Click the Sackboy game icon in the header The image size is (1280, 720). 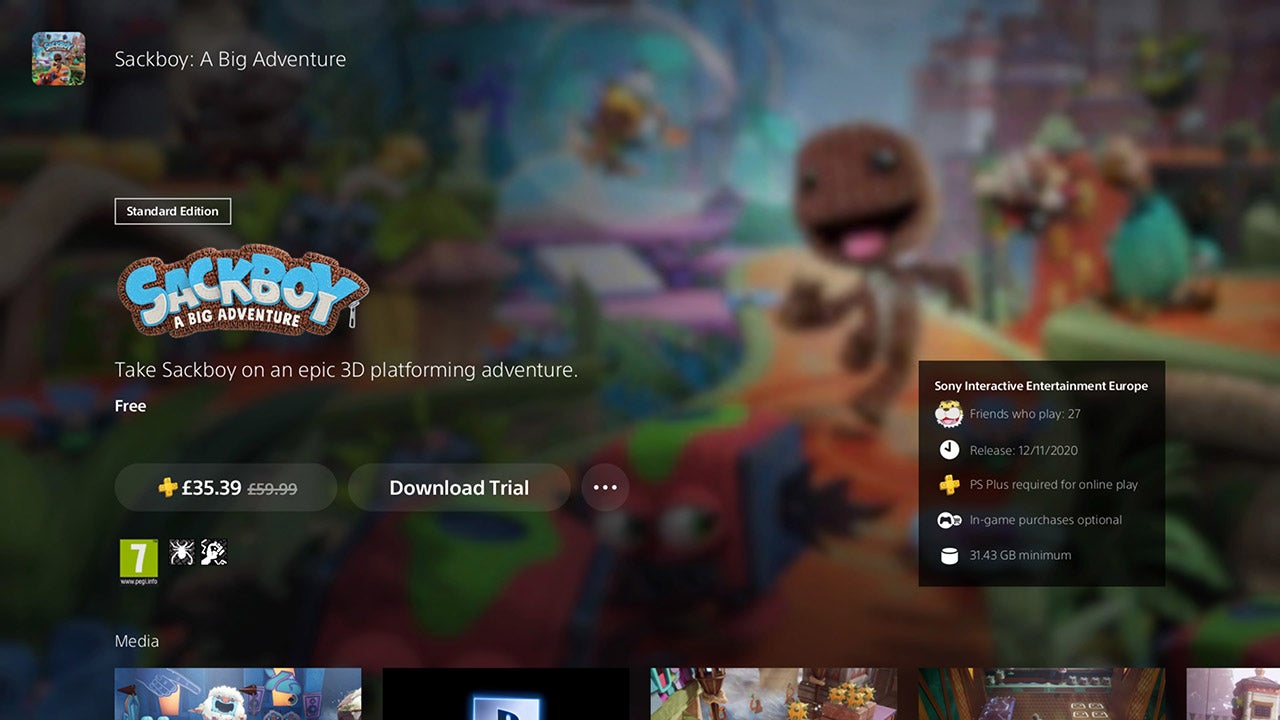[x=58, y=58]
